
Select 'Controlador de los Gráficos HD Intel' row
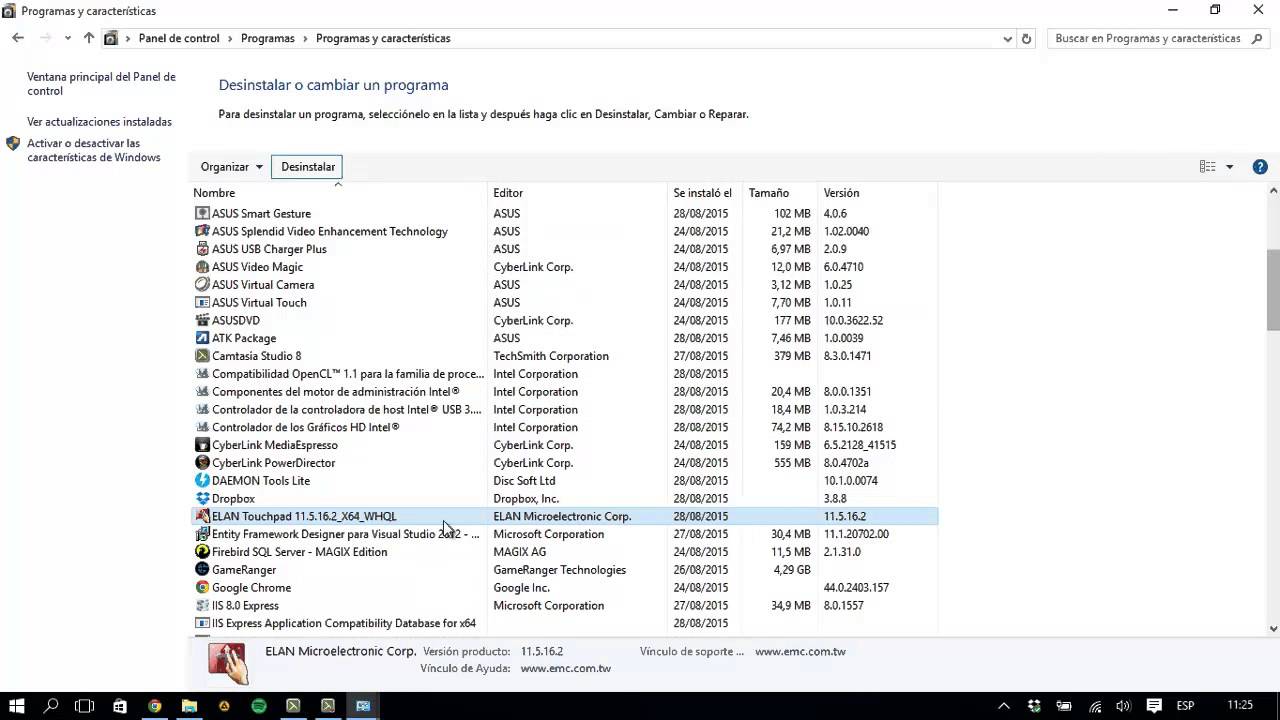(565, 427)
